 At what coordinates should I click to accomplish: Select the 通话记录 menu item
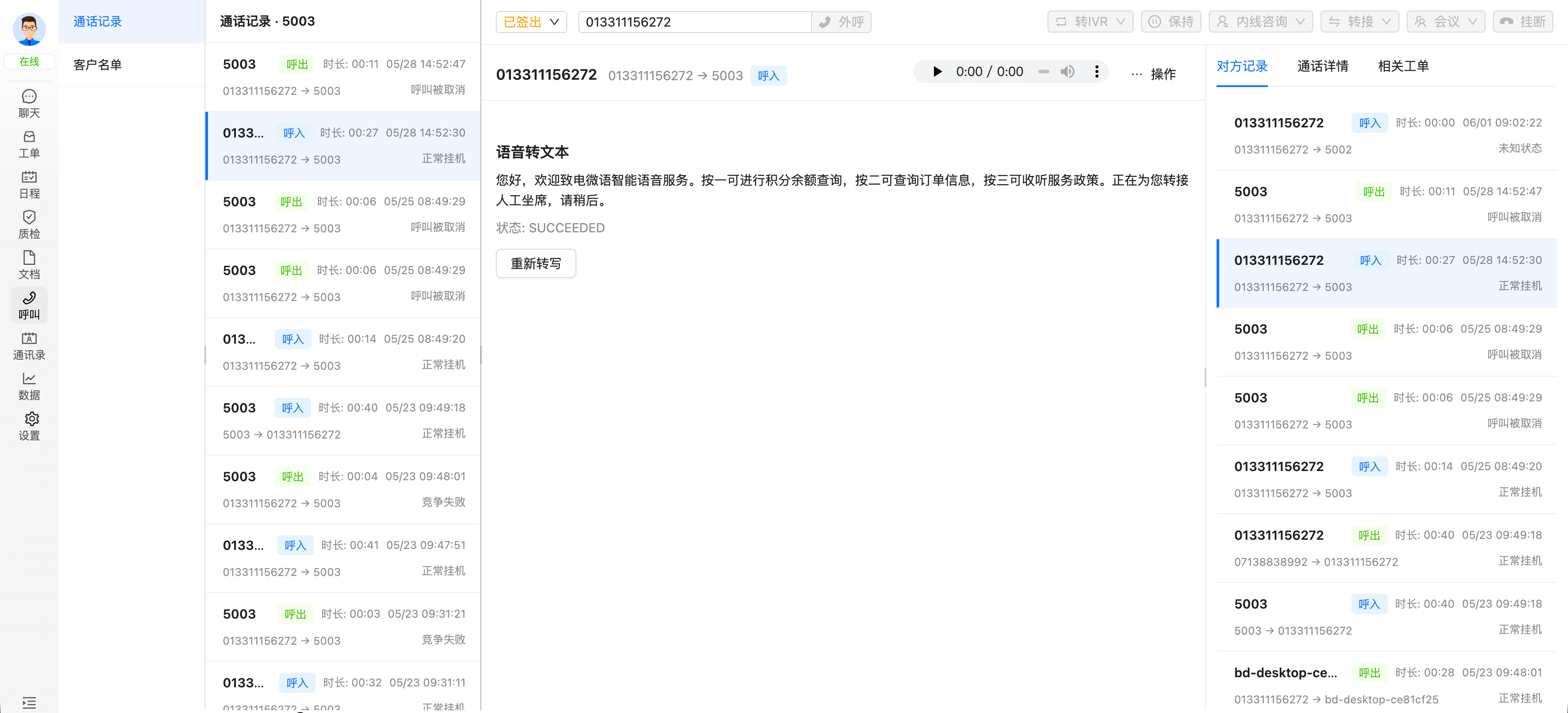click(x=132, y=22)
